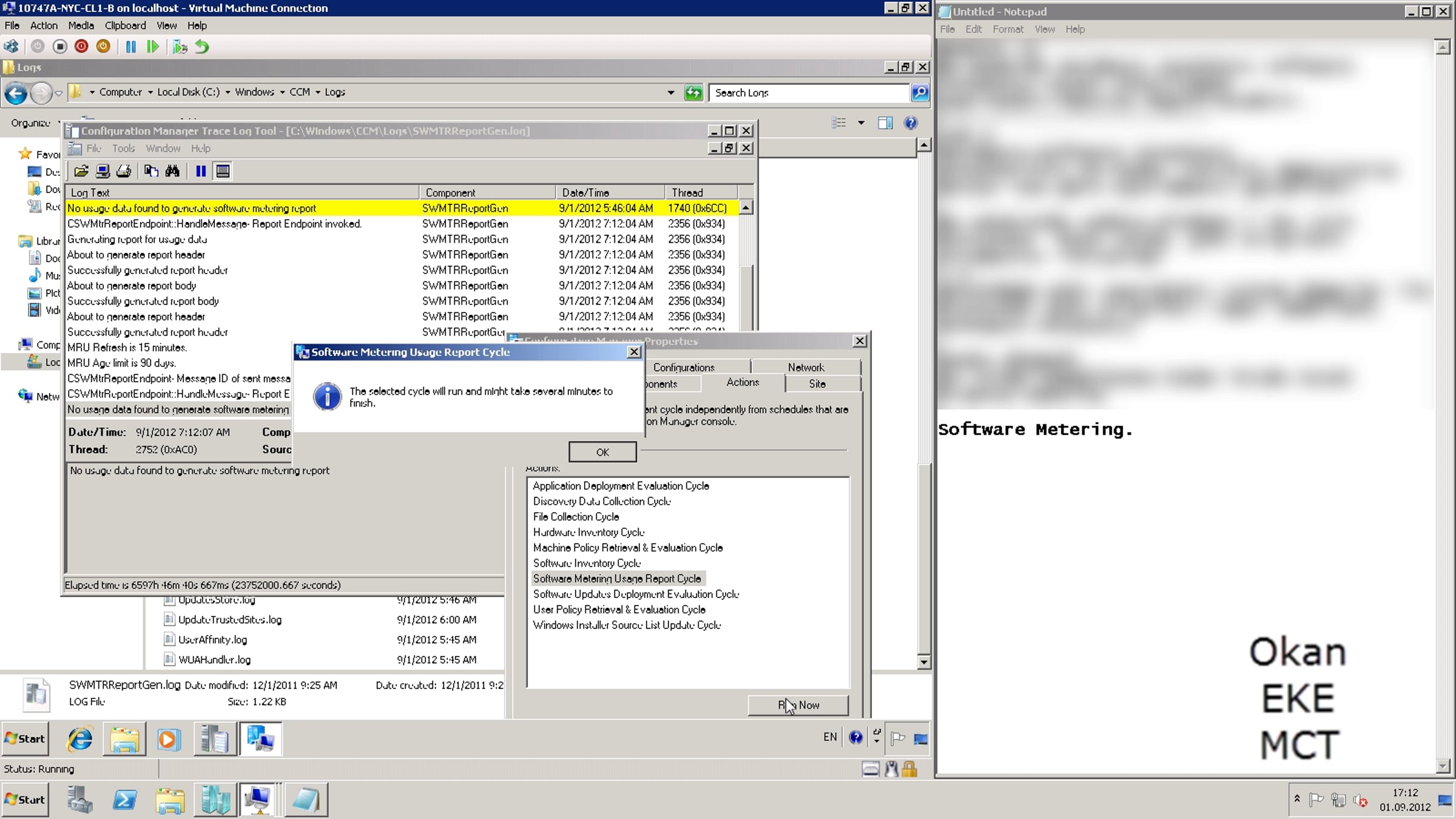Click the log list scroll-up arrow
Image resolution: width=1456 pixels, height=819 pixels.
(x=746, y=207)
